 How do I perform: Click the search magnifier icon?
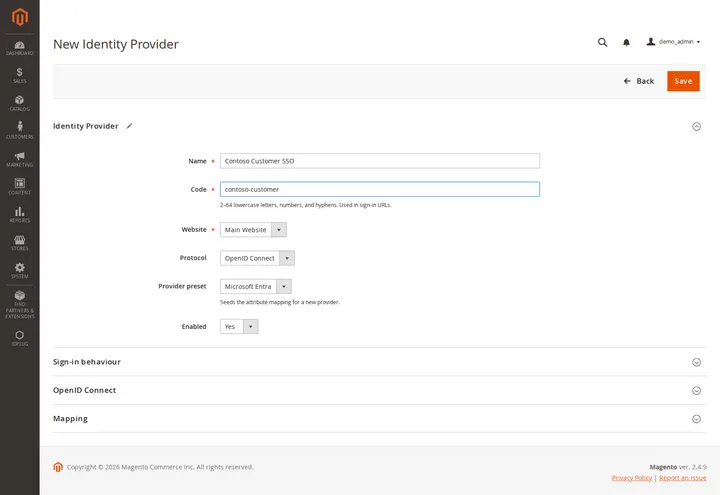pos(602,42)
